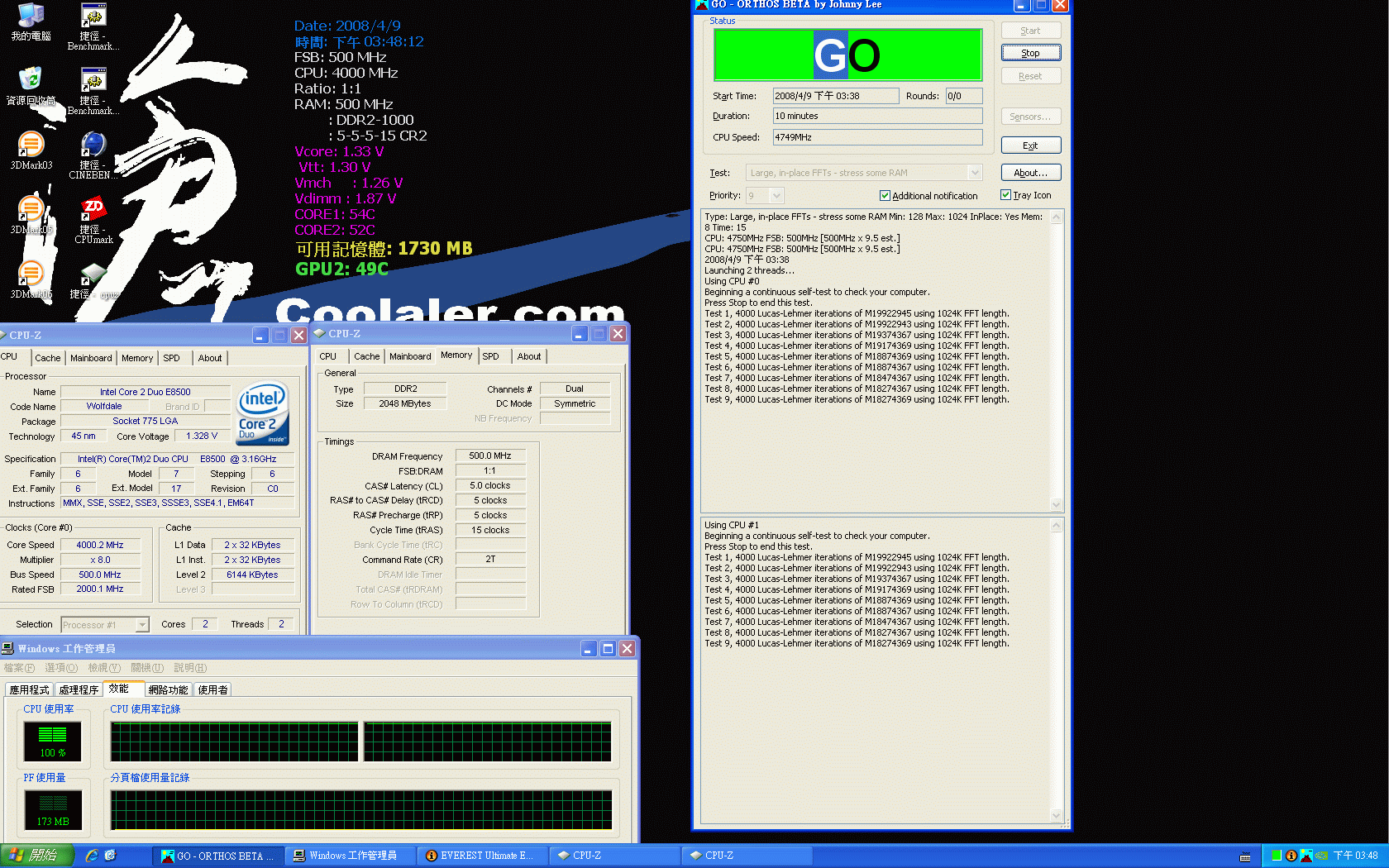The width and height of the screenshot is (1389, 868).
Task: Launch Internet Explorer from quick launch
Action: pyautogui.click(x=92, y=856)
